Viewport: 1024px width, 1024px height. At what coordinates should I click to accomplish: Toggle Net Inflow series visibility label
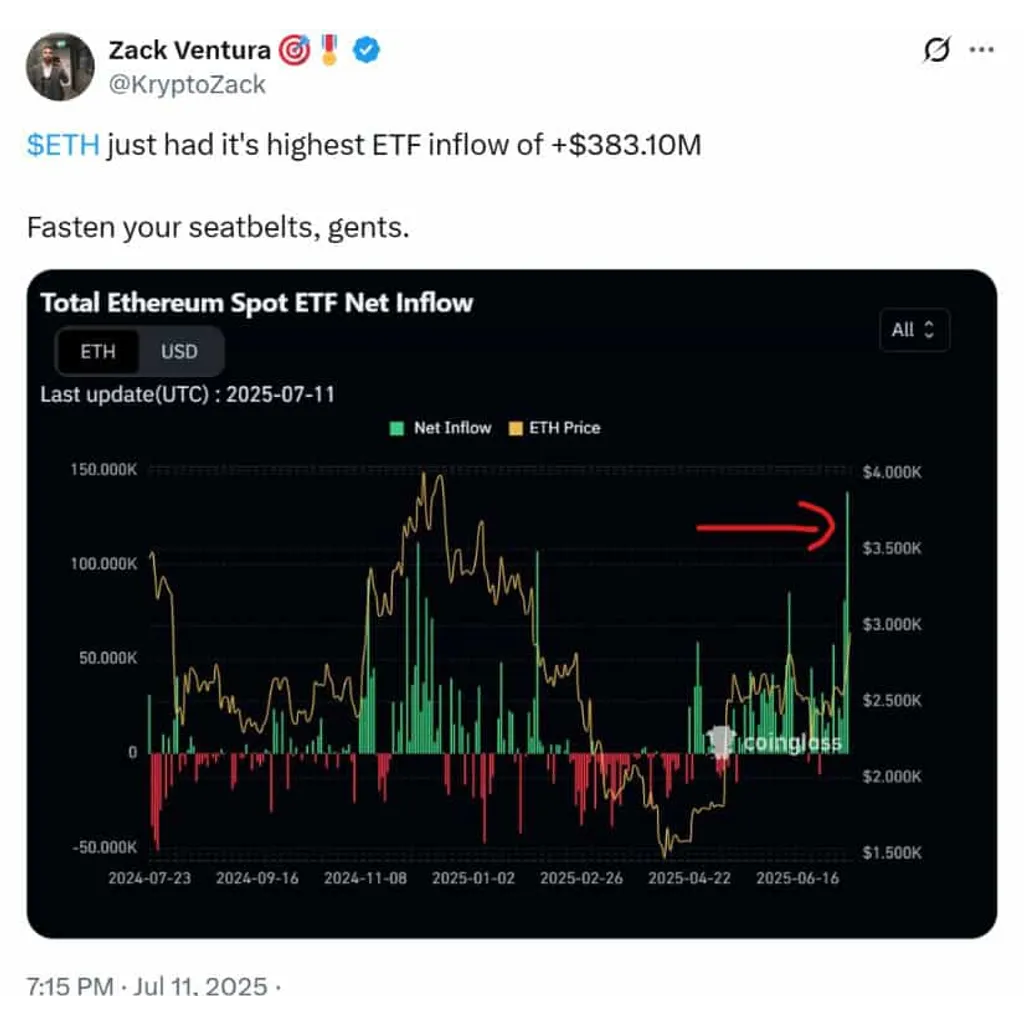pyautogui.click(x=452, y=428)
